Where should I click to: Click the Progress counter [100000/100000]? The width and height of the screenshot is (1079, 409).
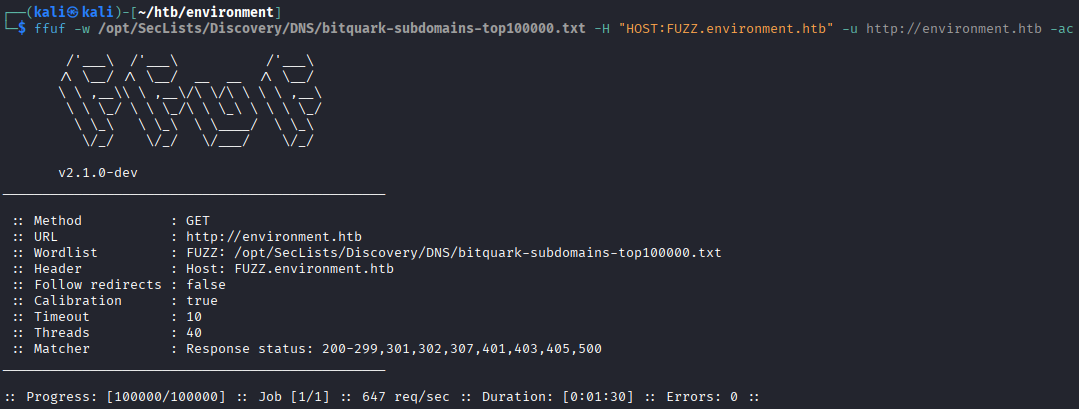coord(165,397)
